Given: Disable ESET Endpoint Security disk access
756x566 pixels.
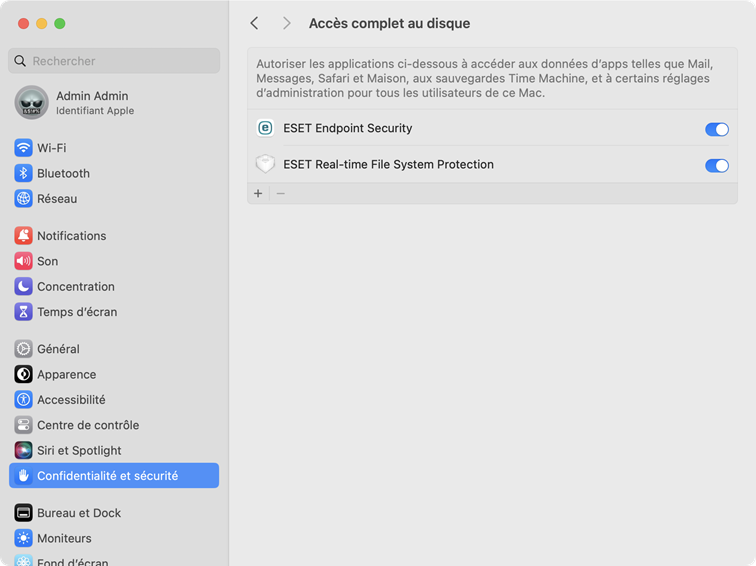Looking at the screenshot, I should pos(716,129).
